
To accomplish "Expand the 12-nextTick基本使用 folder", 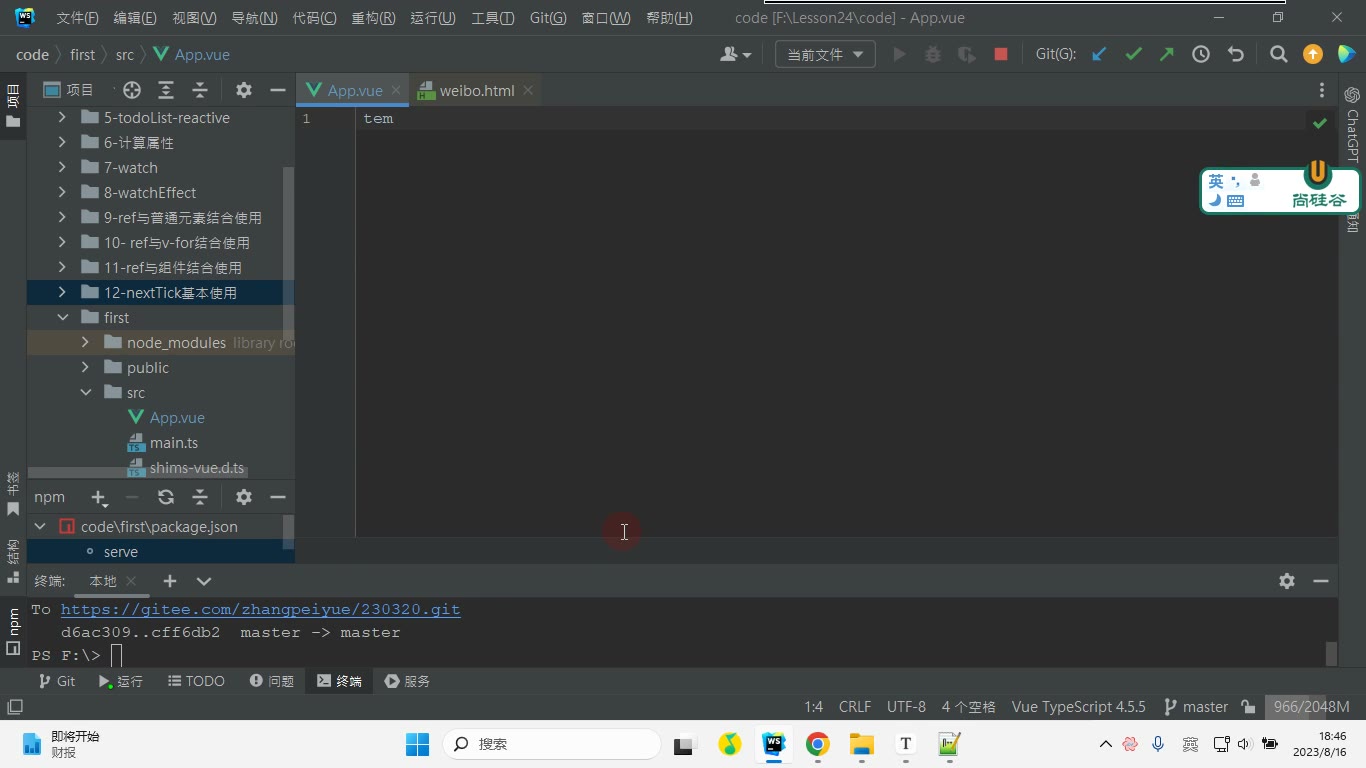I will tap(62, 292).
